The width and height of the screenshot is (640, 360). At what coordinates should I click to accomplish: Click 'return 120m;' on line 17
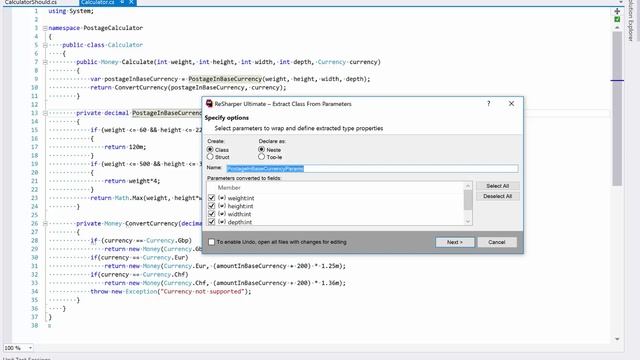[x=125, y=147]
